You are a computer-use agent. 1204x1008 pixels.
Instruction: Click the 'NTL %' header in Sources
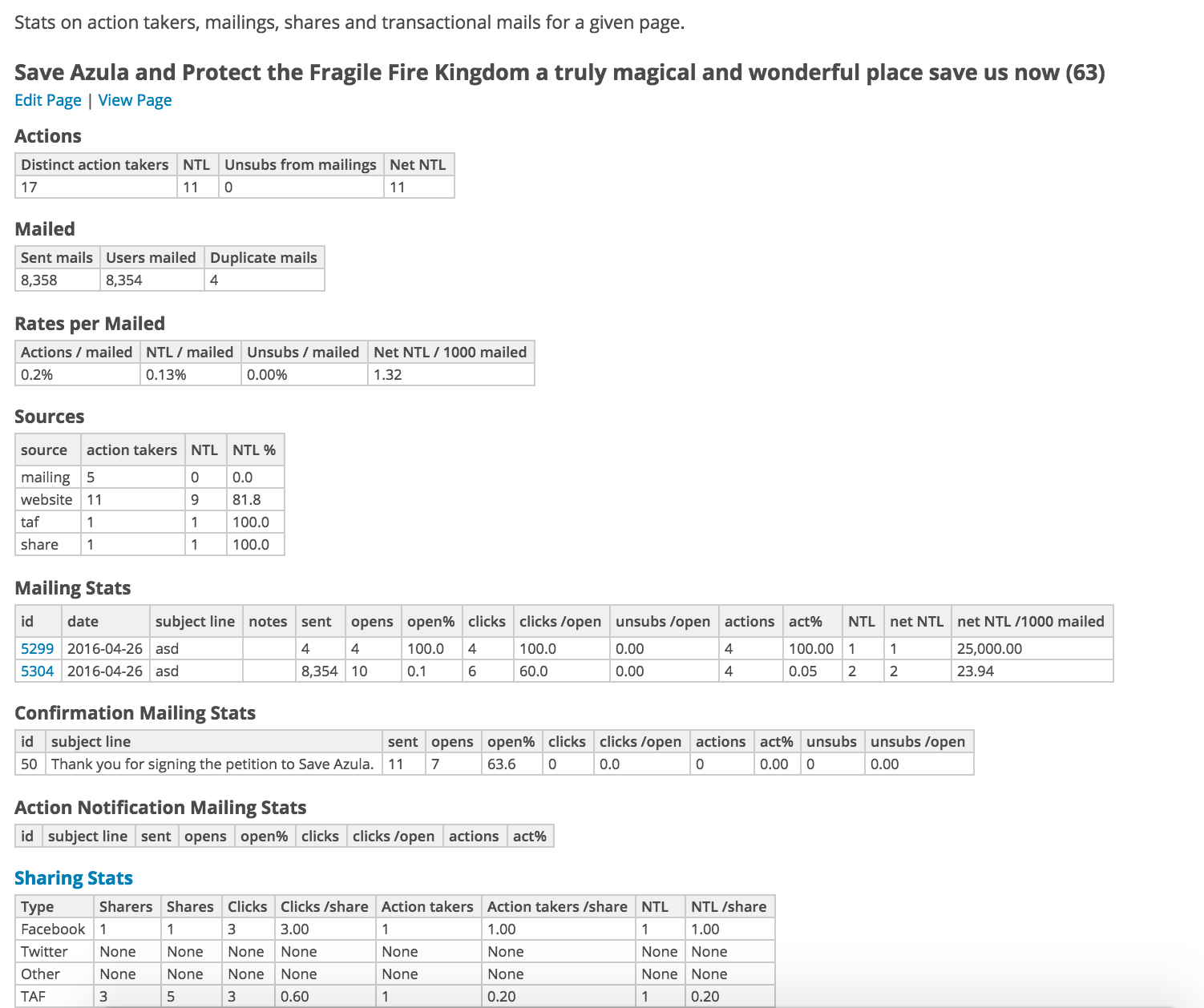click(x=254, y=450)
